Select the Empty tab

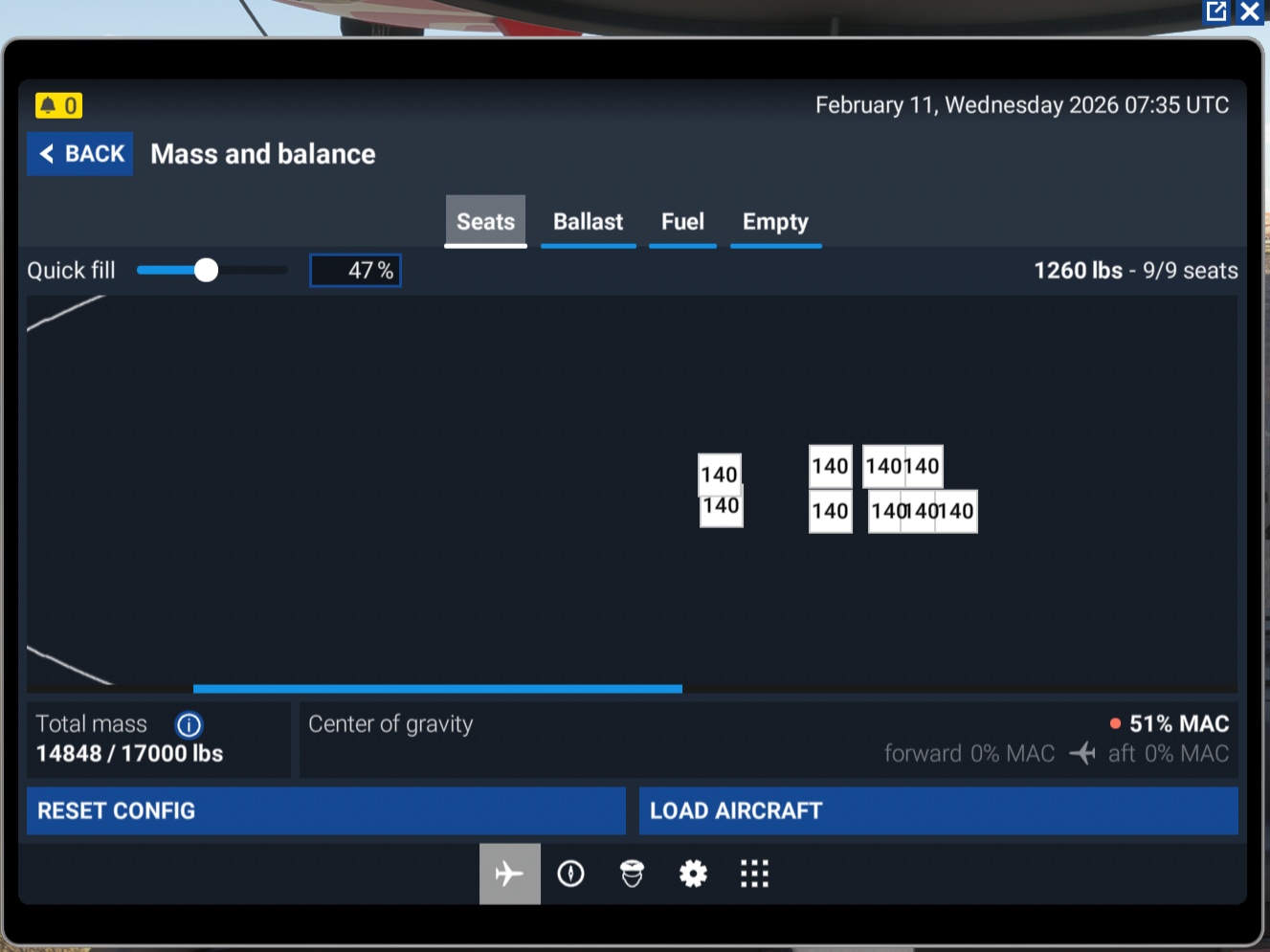(775, 222)
